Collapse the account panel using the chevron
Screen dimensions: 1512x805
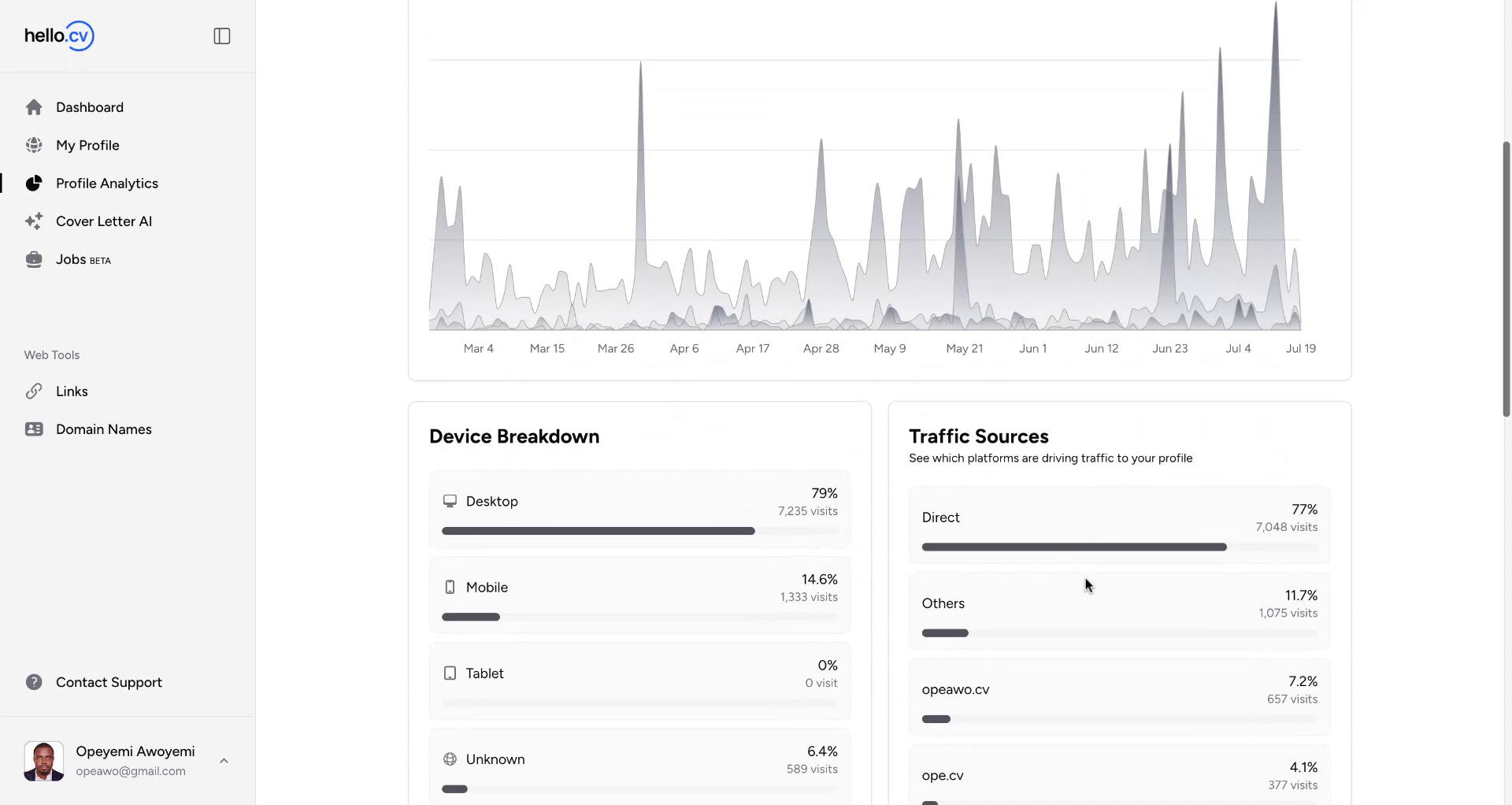click(x=224, y=760)
